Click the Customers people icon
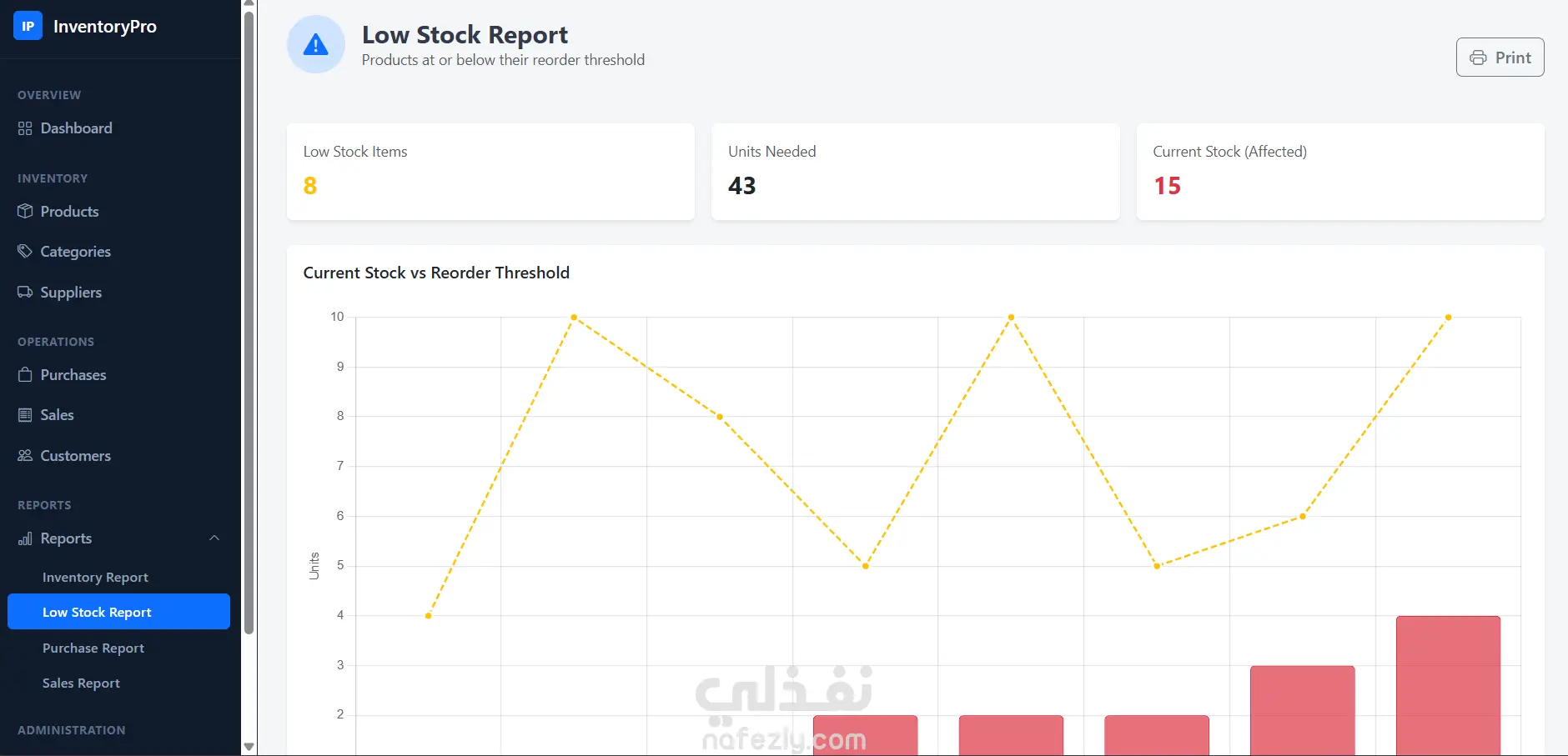This screenshot has width=1568, height=756. [x=25, y=455]
